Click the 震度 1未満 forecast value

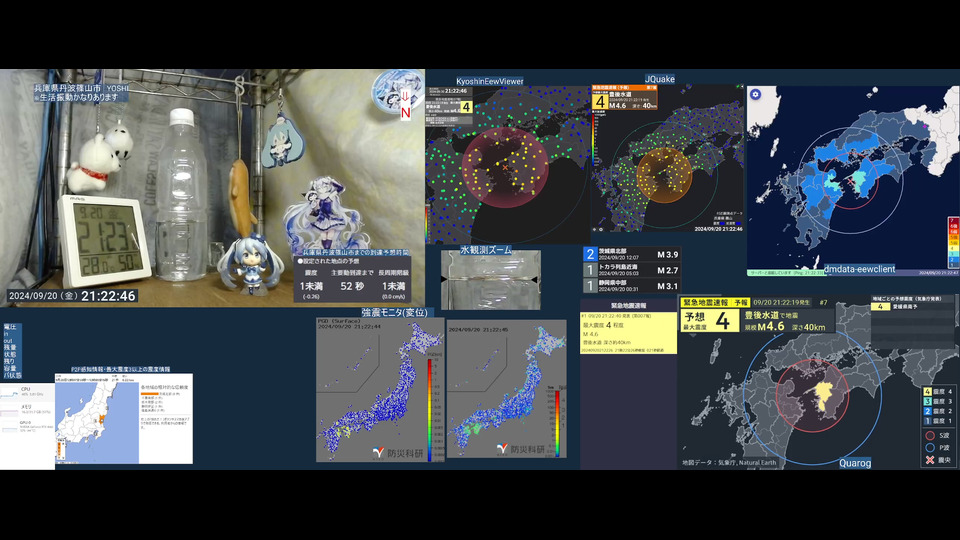311,286
